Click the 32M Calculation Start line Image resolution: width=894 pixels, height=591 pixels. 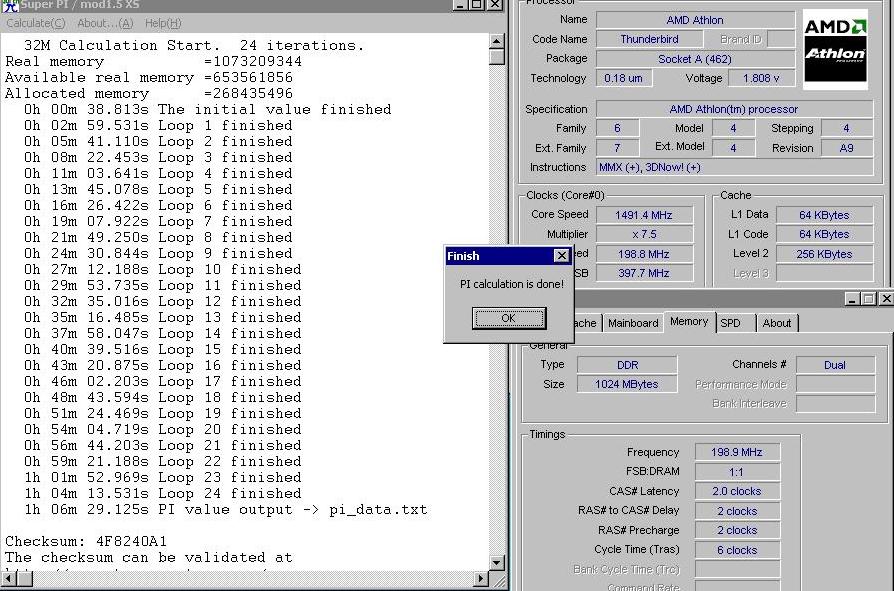(194, 45)
